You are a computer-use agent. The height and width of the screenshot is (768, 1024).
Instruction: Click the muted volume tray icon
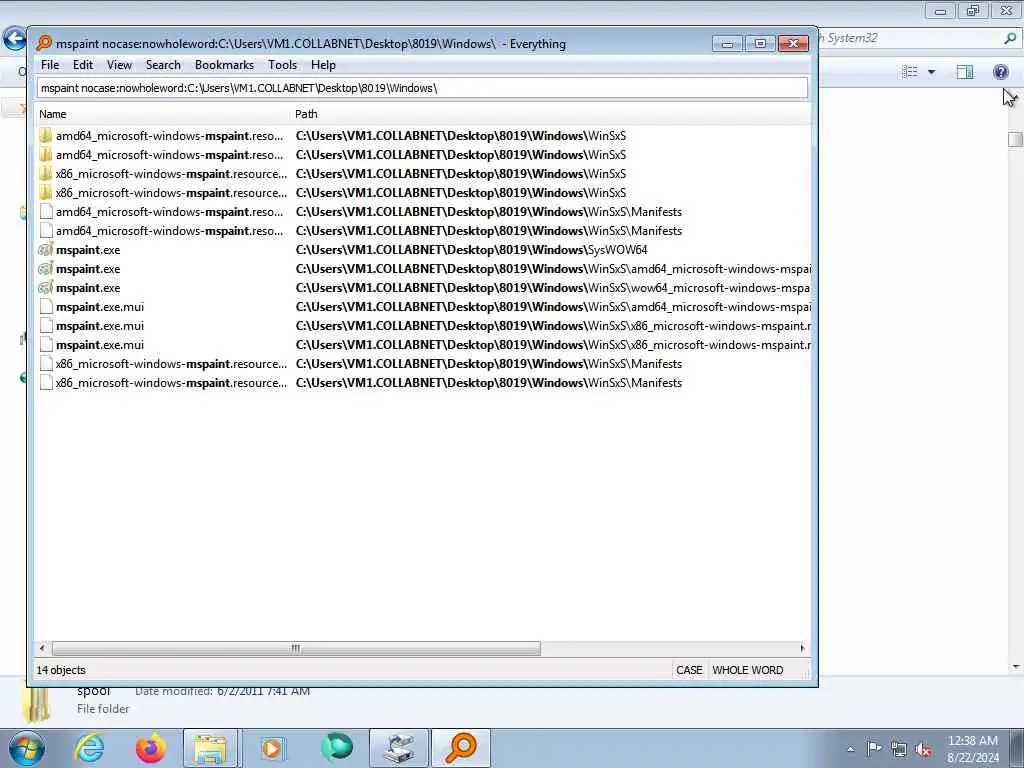pos(923,749)
